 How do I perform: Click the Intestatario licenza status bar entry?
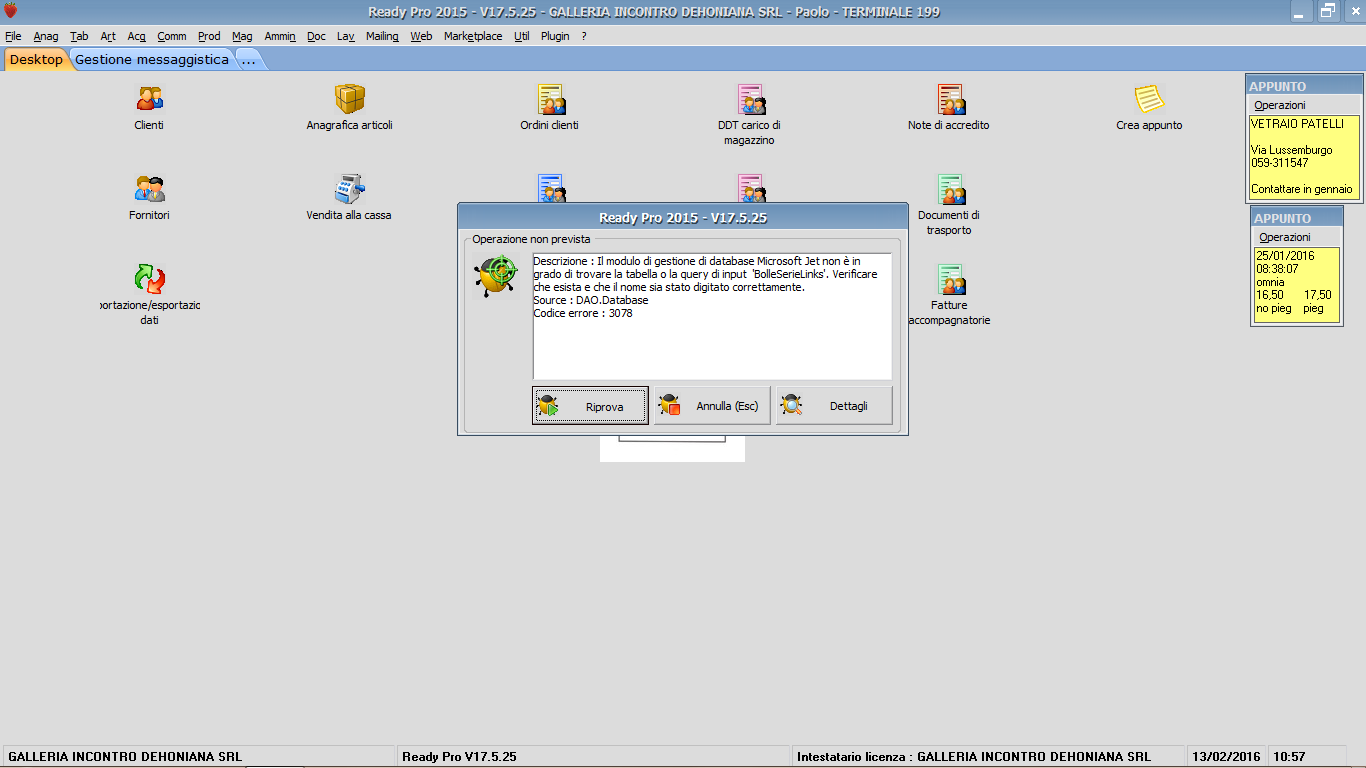[x=988, y=757]
